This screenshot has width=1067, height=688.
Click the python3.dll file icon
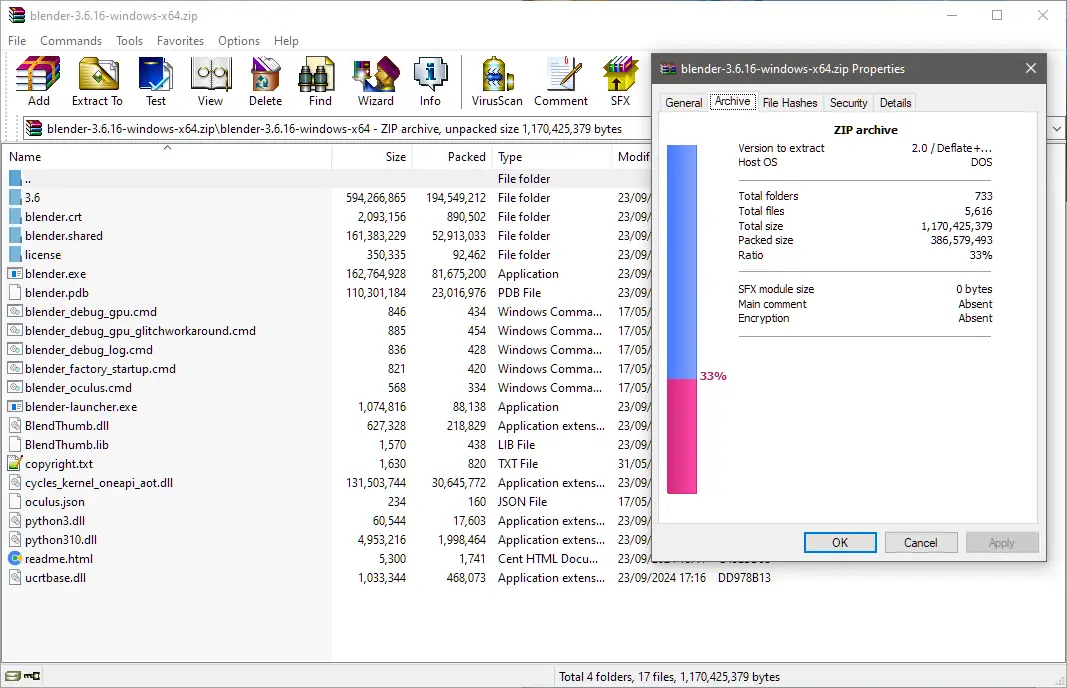pos(15,521)
